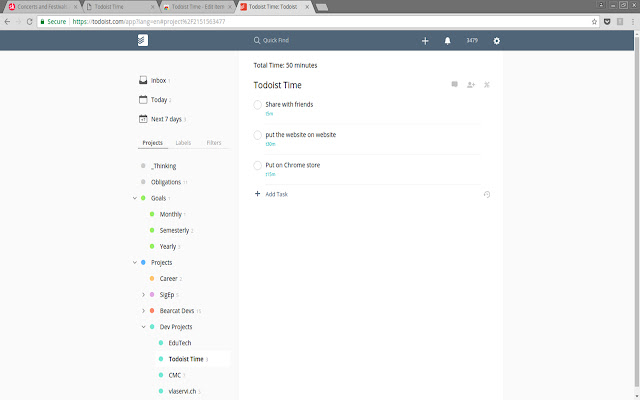Click the browser back arrow
Image resolution: width=640 pixels, height=400 pixels.
click(7, 22)
